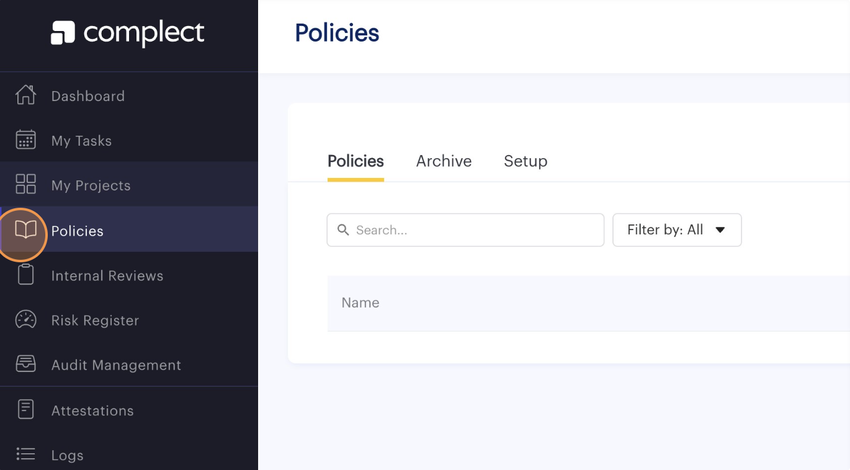
Task: Click the Dashboard house icon
Action: pyautogui.click(x=26, y=95)
